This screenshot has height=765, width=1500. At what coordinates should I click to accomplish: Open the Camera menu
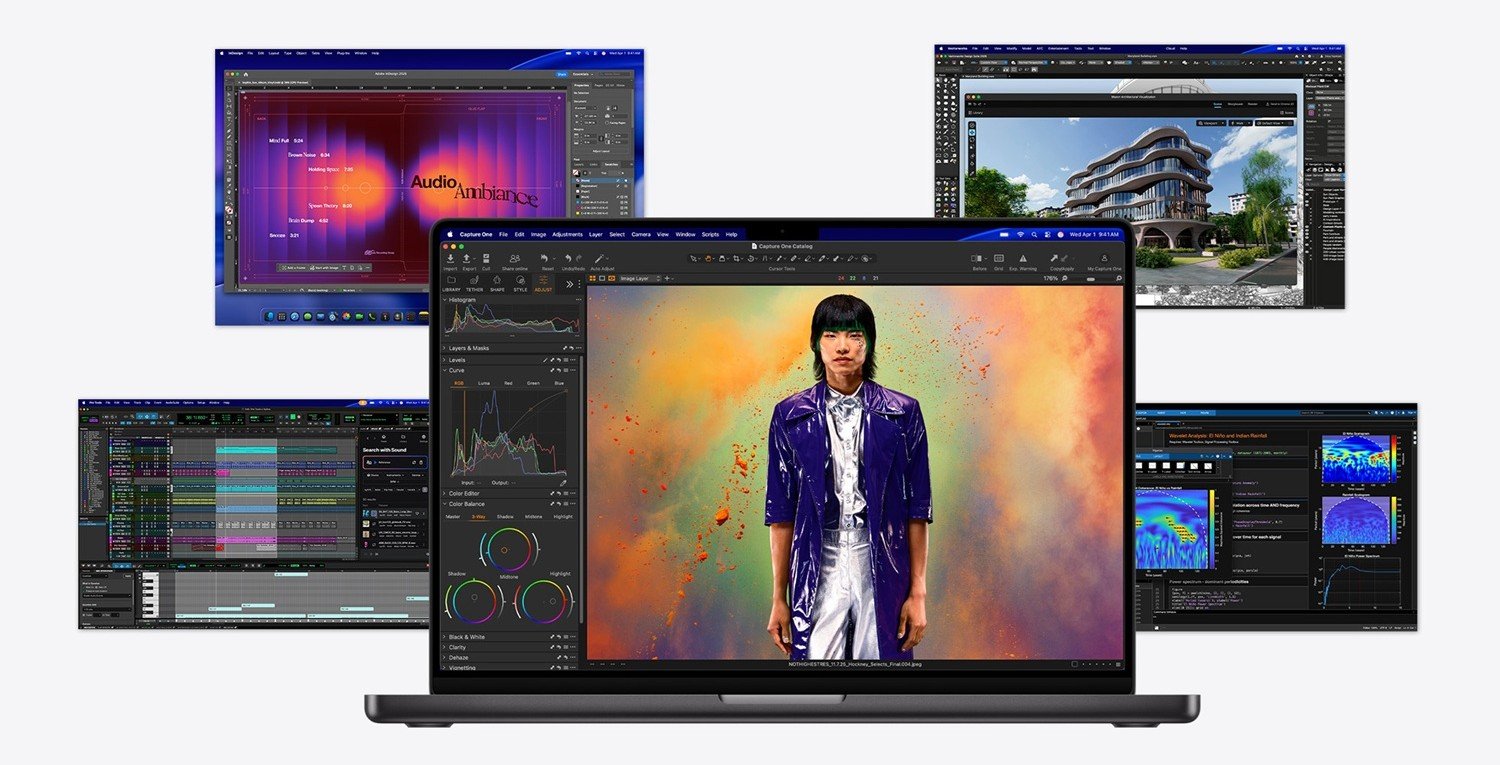(x=640, y=234)
